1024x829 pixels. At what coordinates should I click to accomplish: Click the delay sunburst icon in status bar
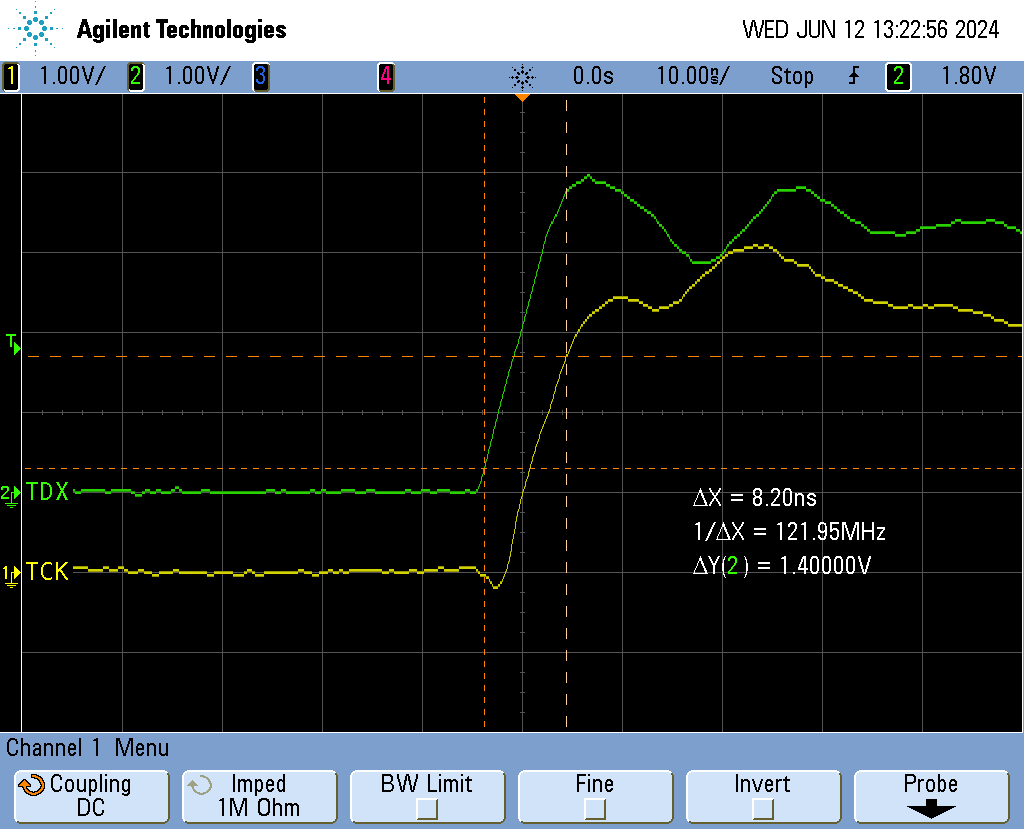(522, 76)
